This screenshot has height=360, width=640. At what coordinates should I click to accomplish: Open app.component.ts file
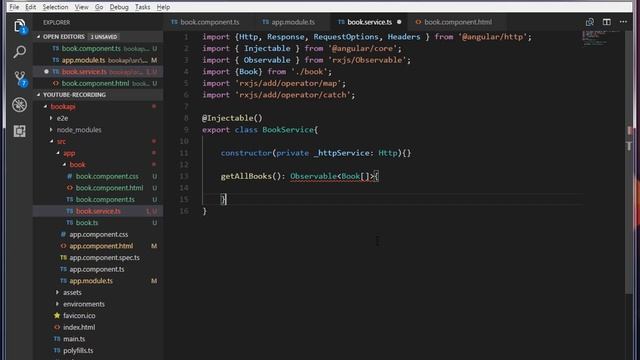(98, 269)
